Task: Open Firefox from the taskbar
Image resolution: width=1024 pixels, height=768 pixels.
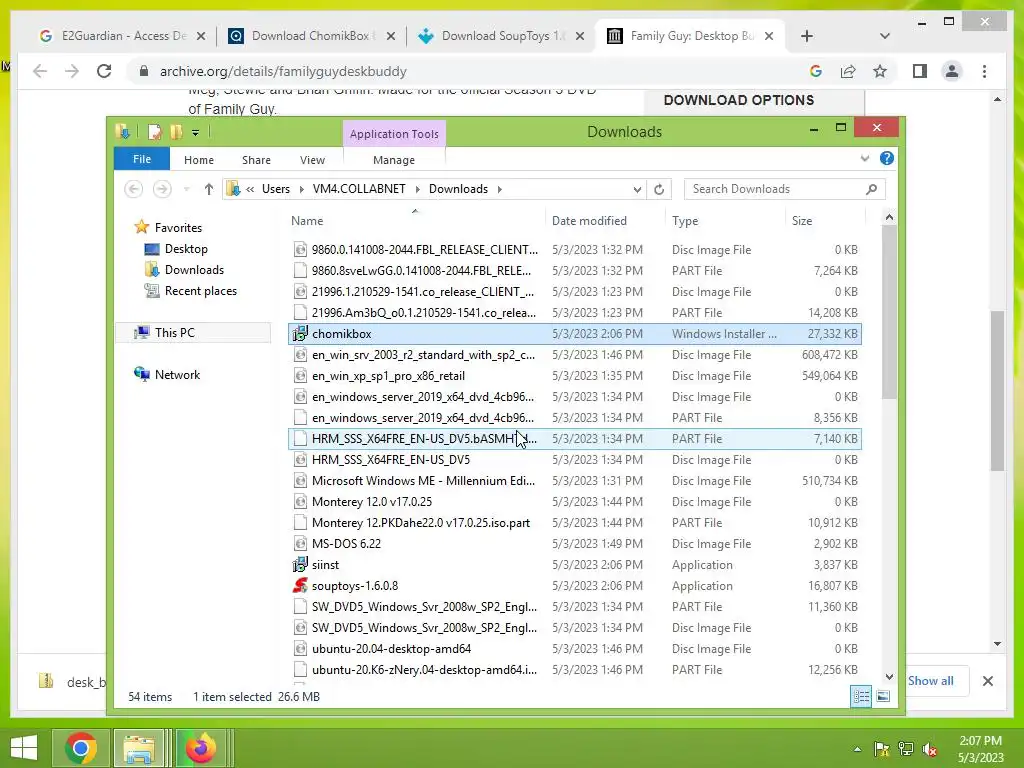Action: 201,748
